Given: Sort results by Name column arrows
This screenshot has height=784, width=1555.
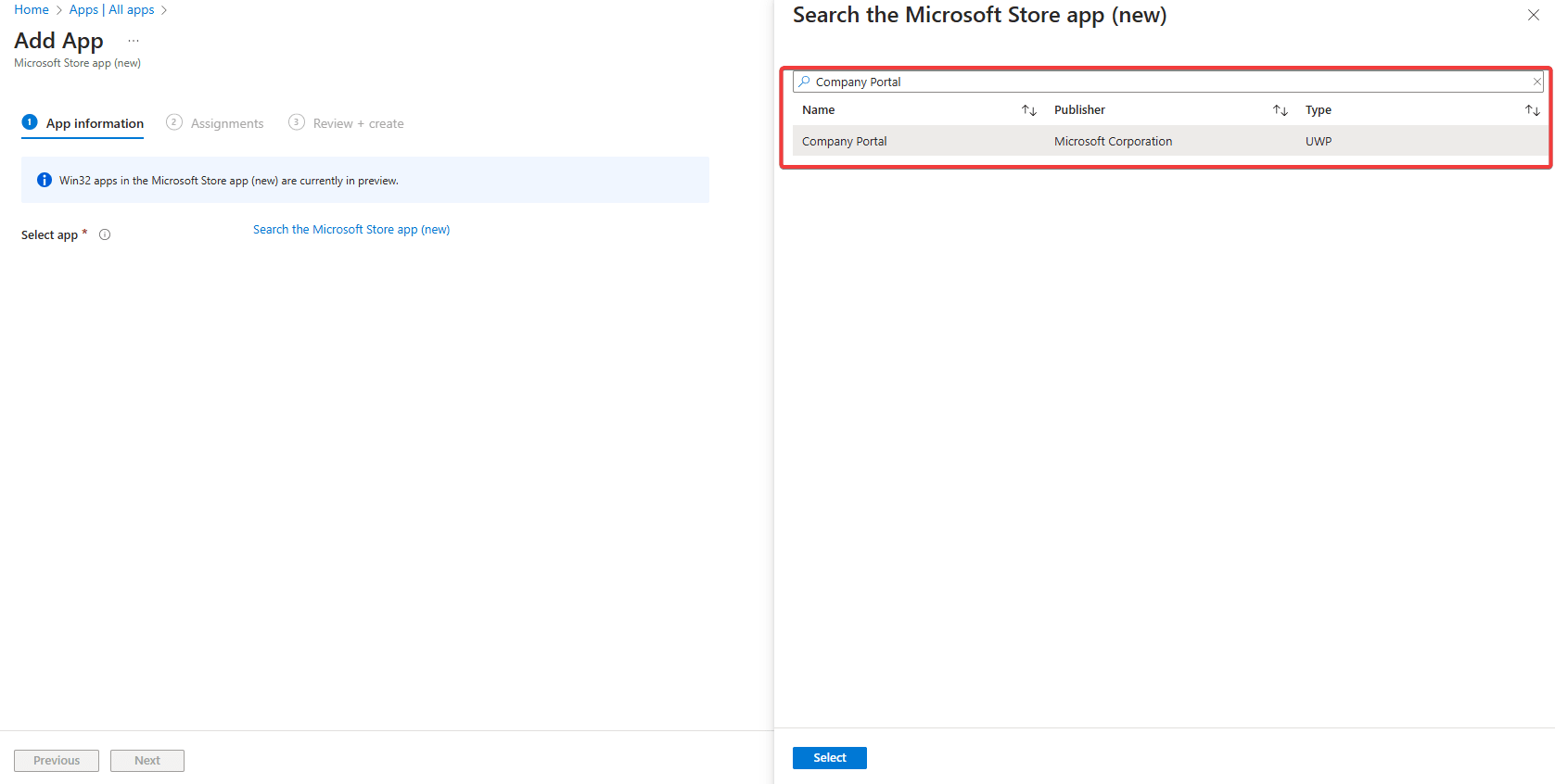Looking at the screenshot, I should [1028, 110].
